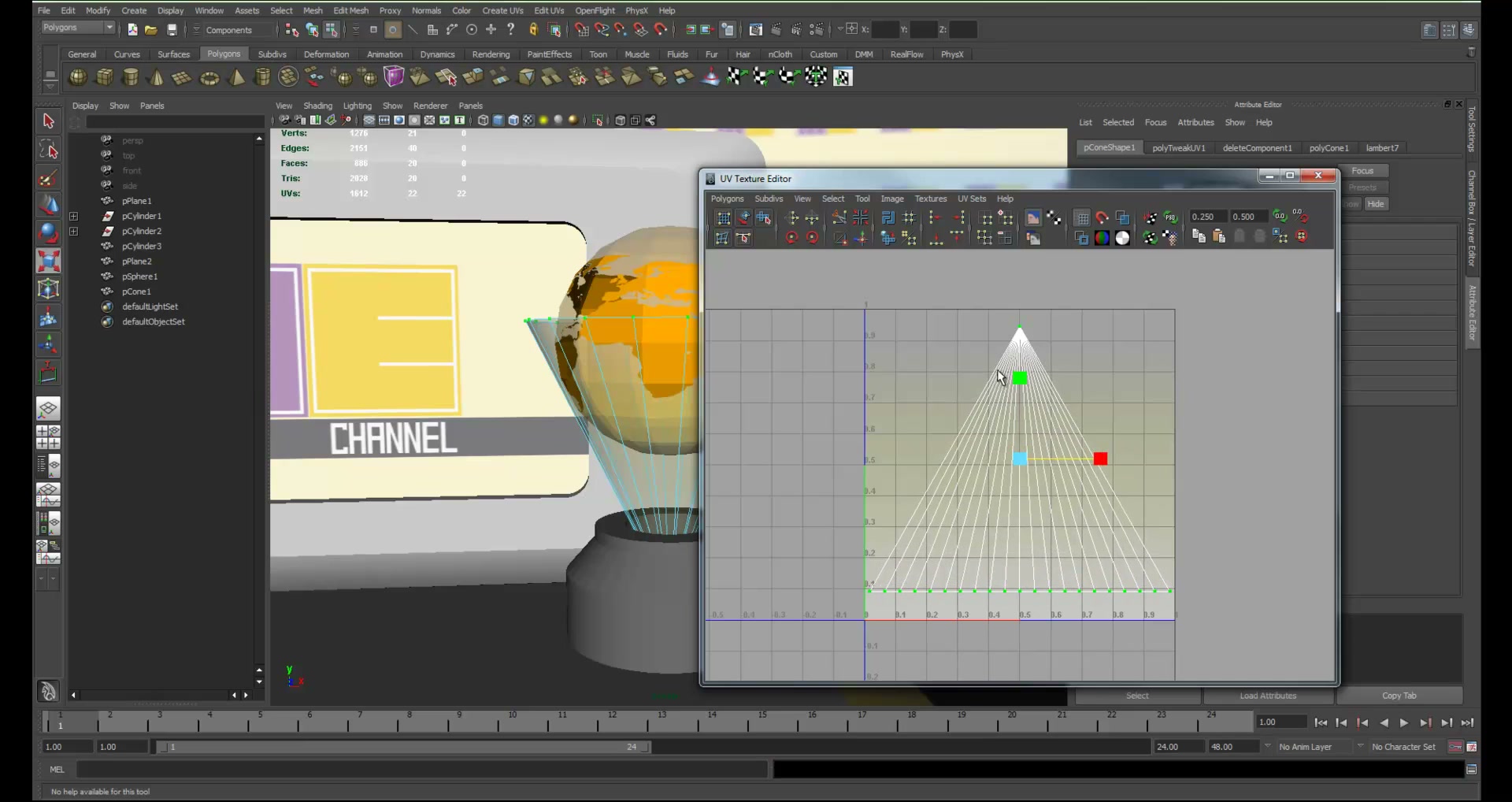Image resolution: width=1512 pixels, height=802 pixels.
Task: Click the Rotate tool sphere icon
Action: tap(48, 232)
